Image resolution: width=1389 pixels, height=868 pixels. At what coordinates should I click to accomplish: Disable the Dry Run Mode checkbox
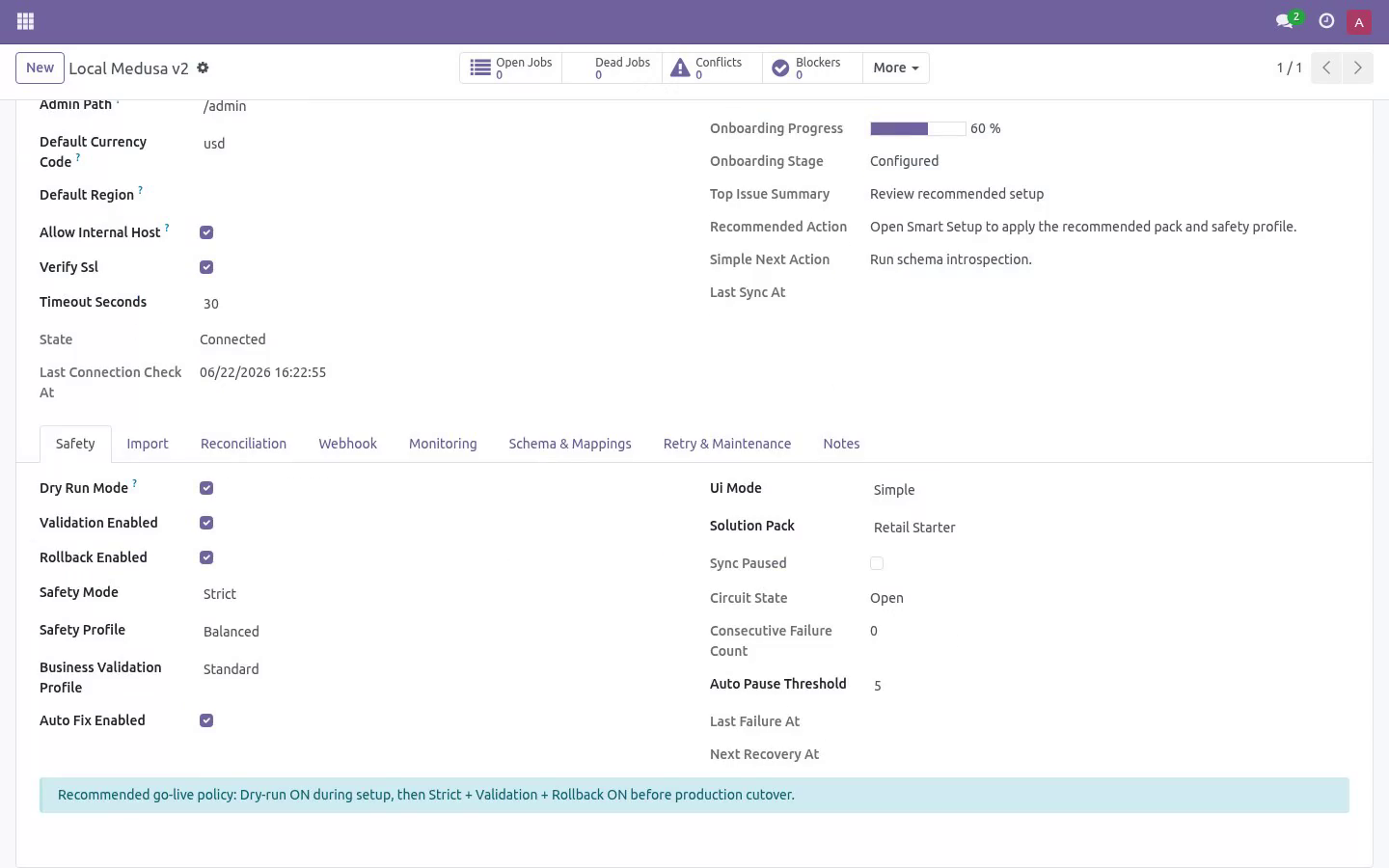click(x=206, y=488)
